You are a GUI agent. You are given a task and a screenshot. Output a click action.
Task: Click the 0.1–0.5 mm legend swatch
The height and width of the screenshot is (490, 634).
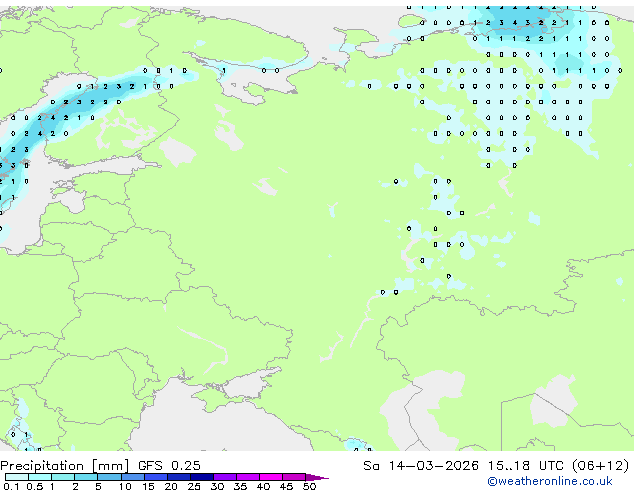pyautogui.click(x=17, y=477)
